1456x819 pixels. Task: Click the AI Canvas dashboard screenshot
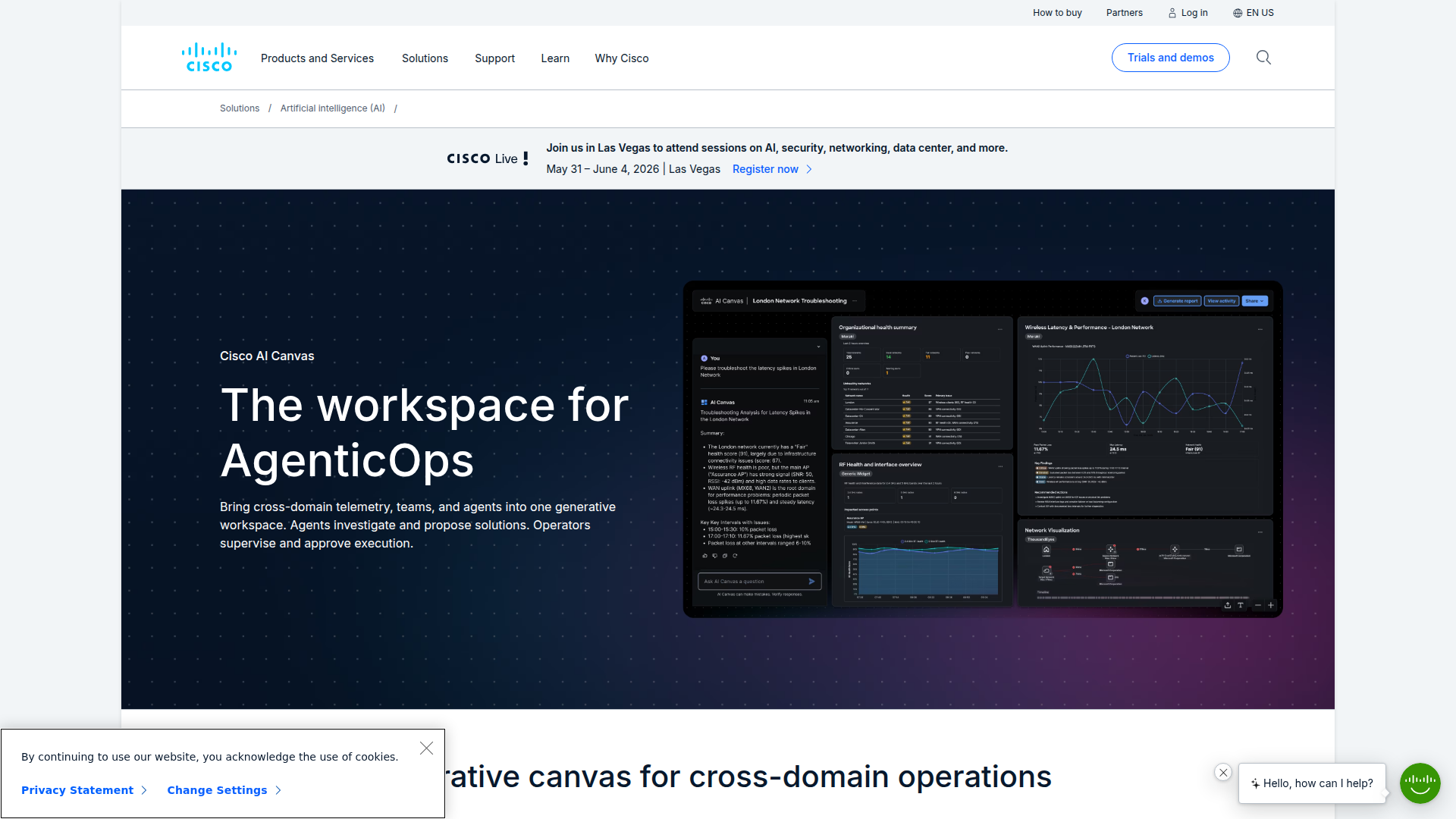983,449
